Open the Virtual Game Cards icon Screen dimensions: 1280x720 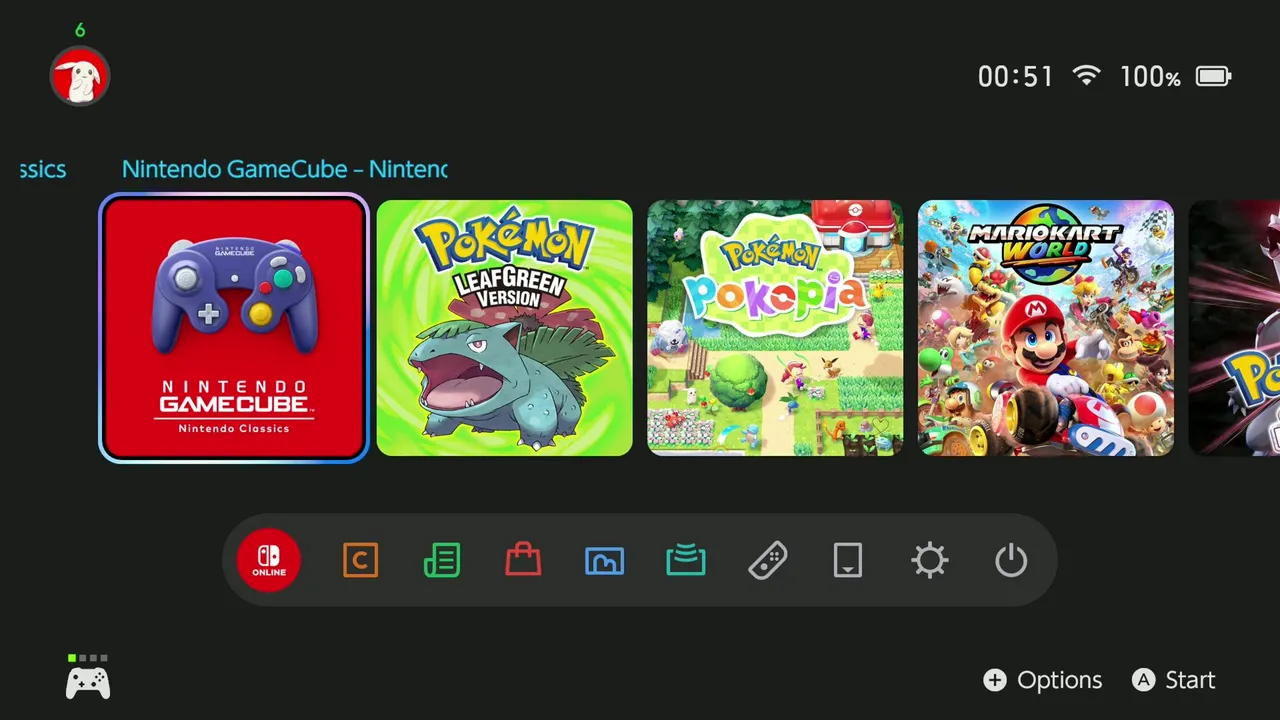tap(848, 561)
